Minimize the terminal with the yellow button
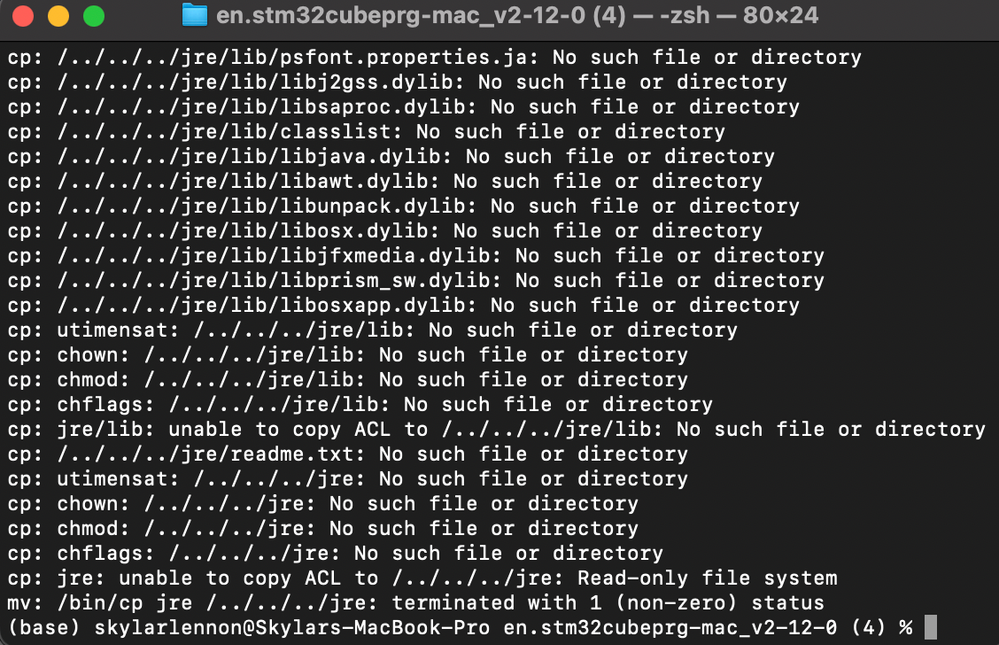Image resolution: width=999 pixels, height=645 pixels. click(x=59, y=16)
